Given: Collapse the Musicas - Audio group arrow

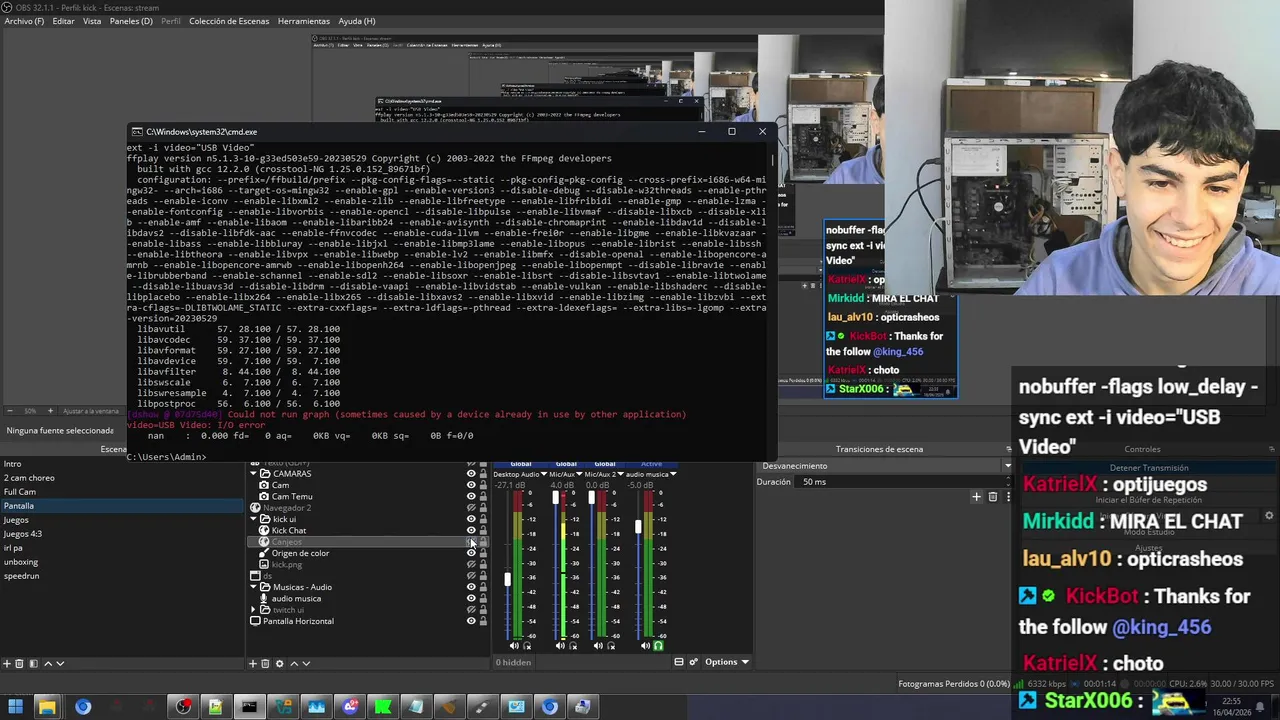Looking at the screenshot, I should 254,587.
